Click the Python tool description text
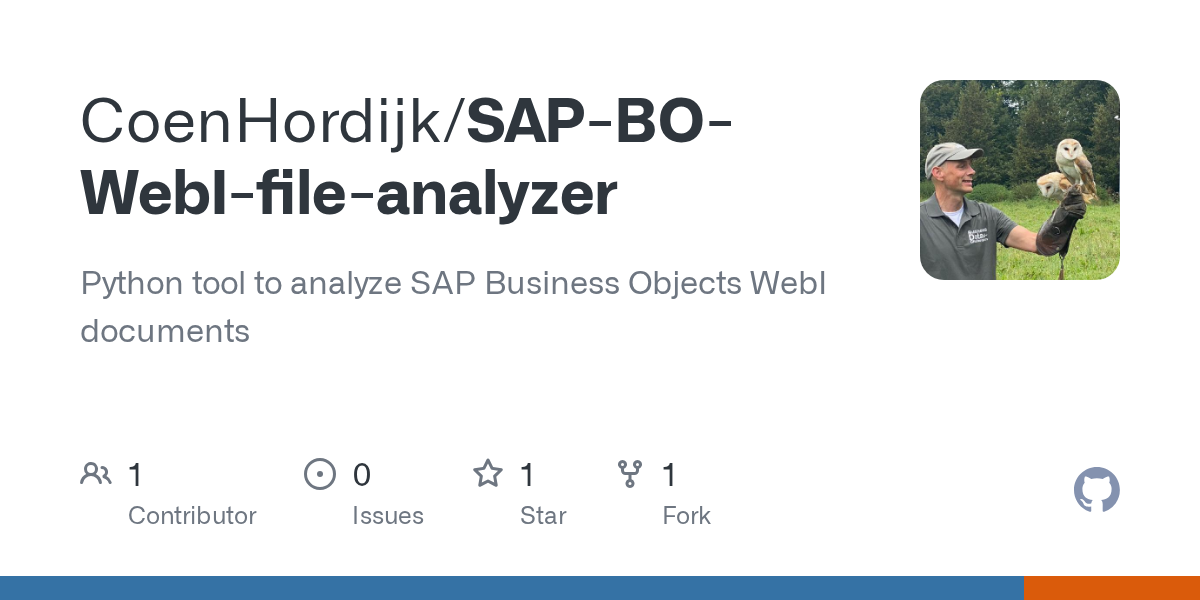The height and width of the screenshot is (600, 1200). (x=452, y=284)
